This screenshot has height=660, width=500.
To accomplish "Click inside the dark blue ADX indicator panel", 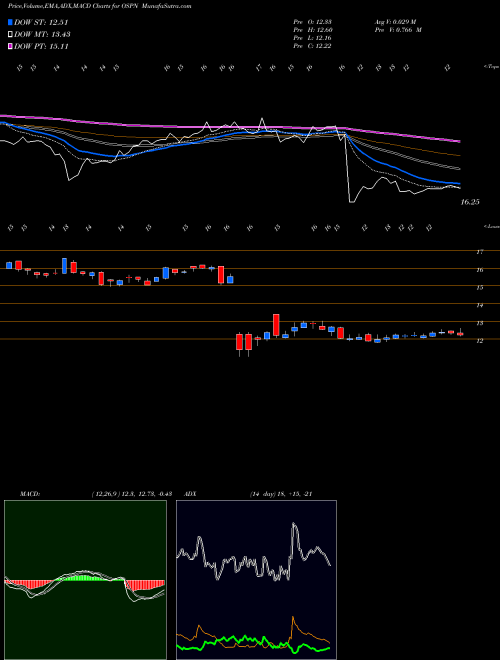I will (256, 580).
